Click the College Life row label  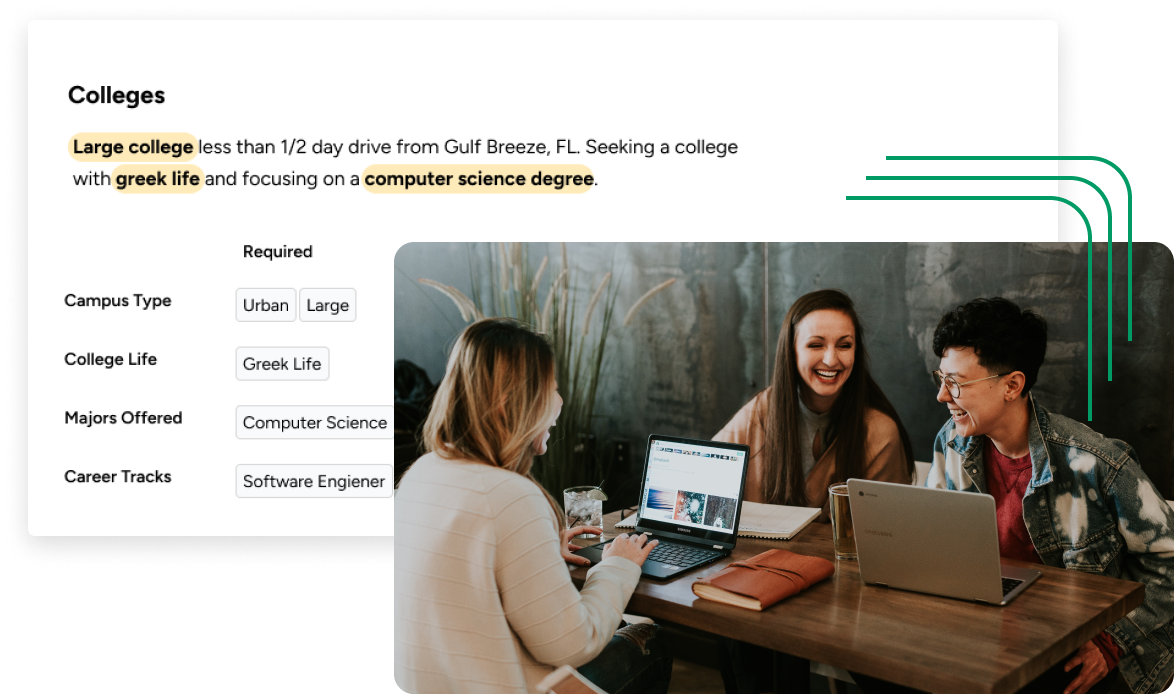coord(111,359)
